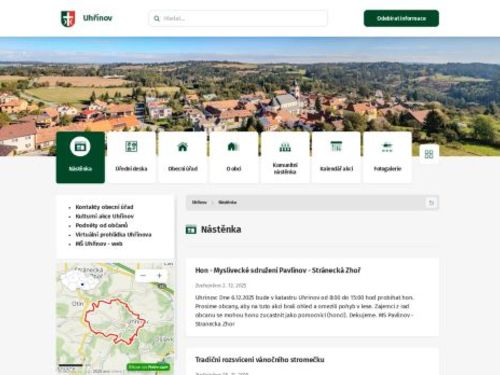The height and width of the screenshot is (375, 500).
Task: Zoom in the map with plus button
Action: (159, 276)
